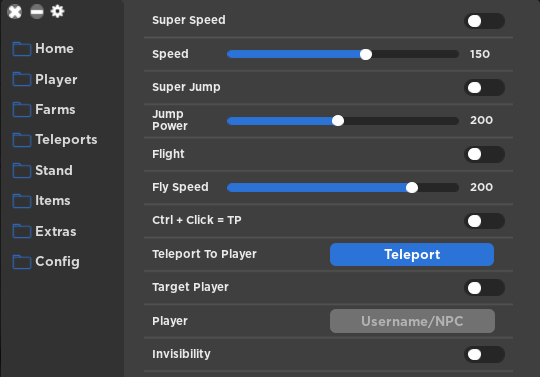Toggle Ctrl + Click = TP switch

coord(484,221)
